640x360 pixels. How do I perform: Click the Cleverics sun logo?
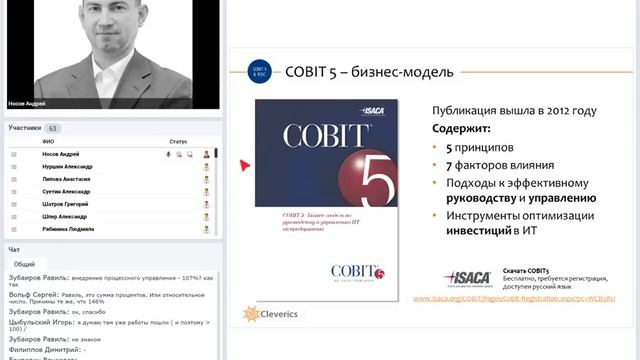click(x=251, y=314)
